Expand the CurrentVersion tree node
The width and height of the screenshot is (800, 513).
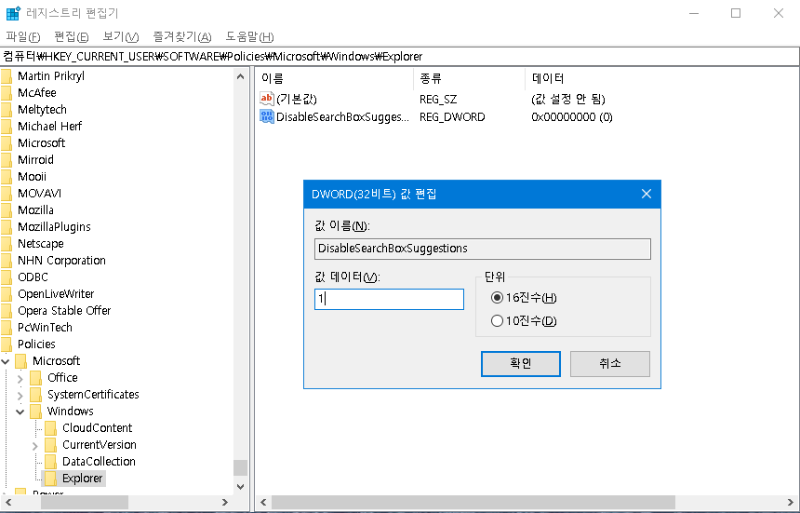point(36,445)
